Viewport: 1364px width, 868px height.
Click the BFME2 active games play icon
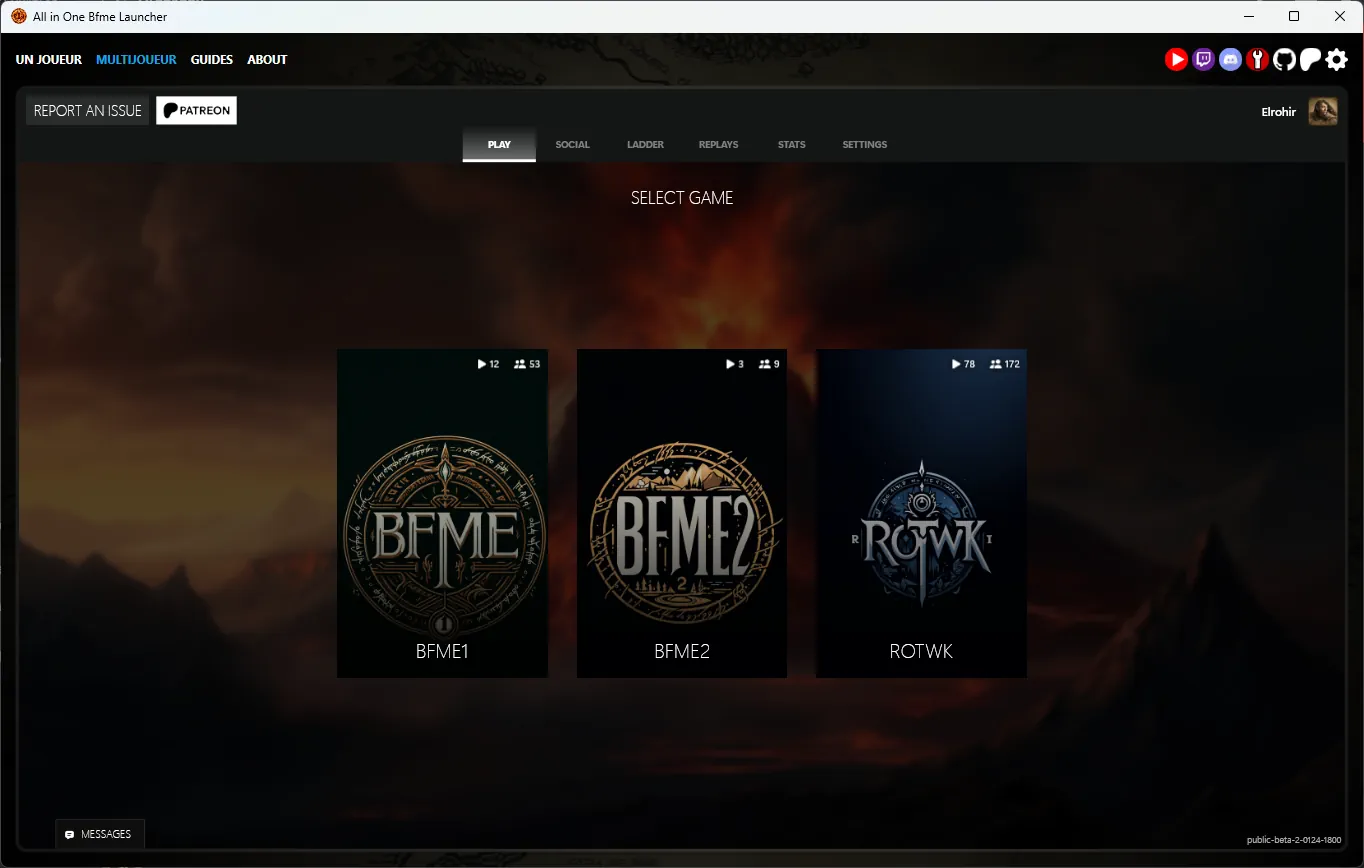point(730,364)
